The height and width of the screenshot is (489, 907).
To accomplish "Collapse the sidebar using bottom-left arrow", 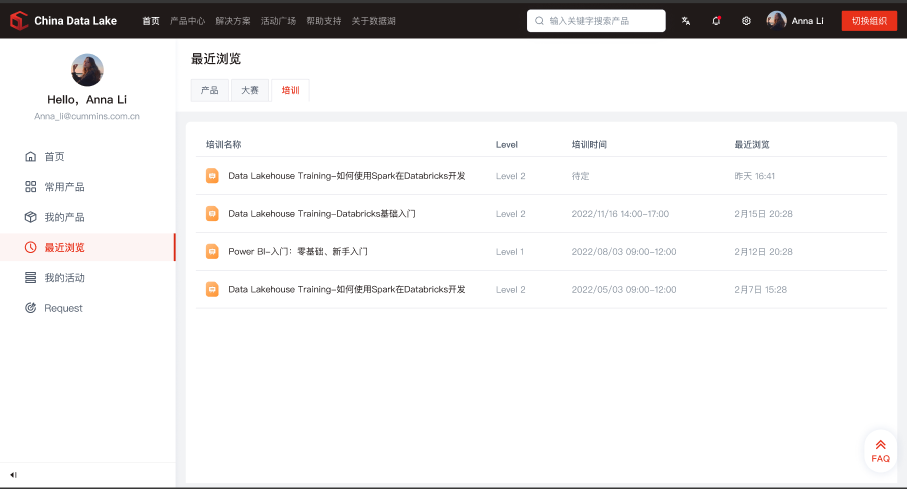I will click(x=14, y=474).
